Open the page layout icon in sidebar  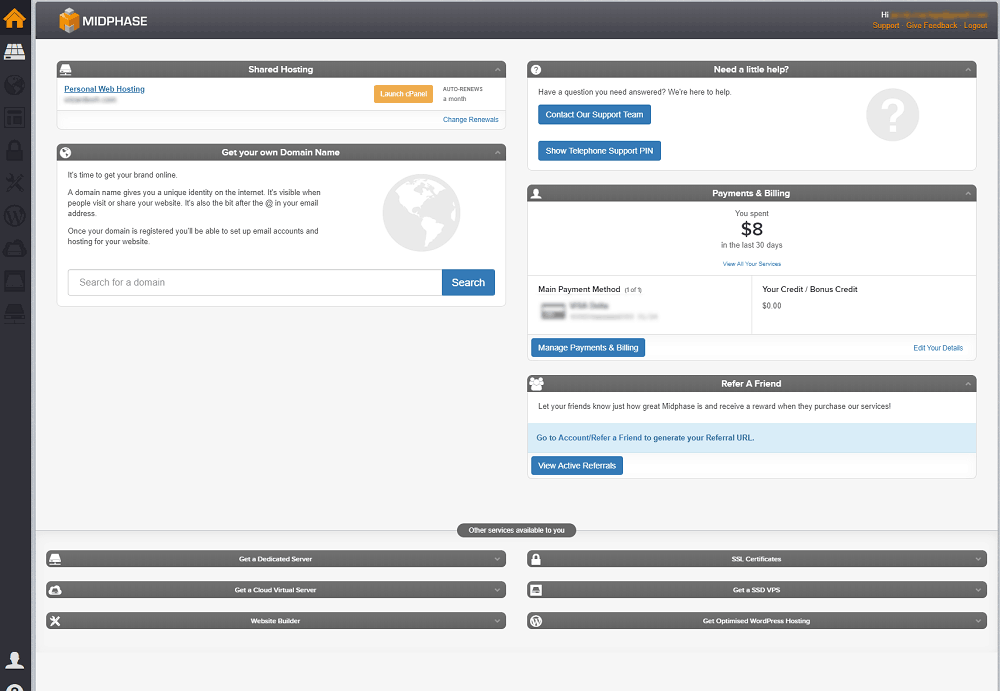click(x=14, y=117)
